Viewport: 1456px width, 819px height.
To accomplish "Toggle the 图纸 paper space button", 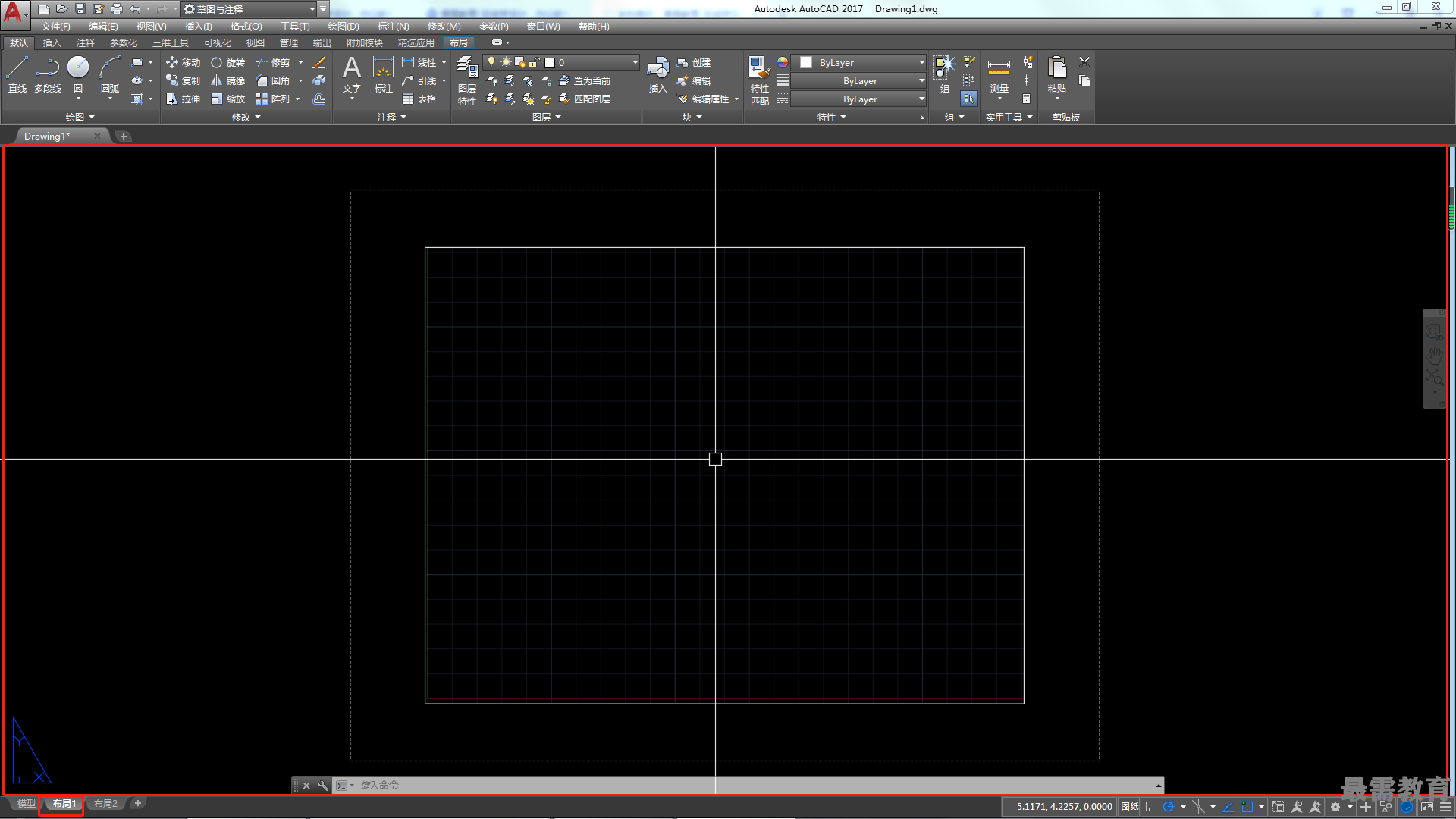I will click(x=1130, y=807).
